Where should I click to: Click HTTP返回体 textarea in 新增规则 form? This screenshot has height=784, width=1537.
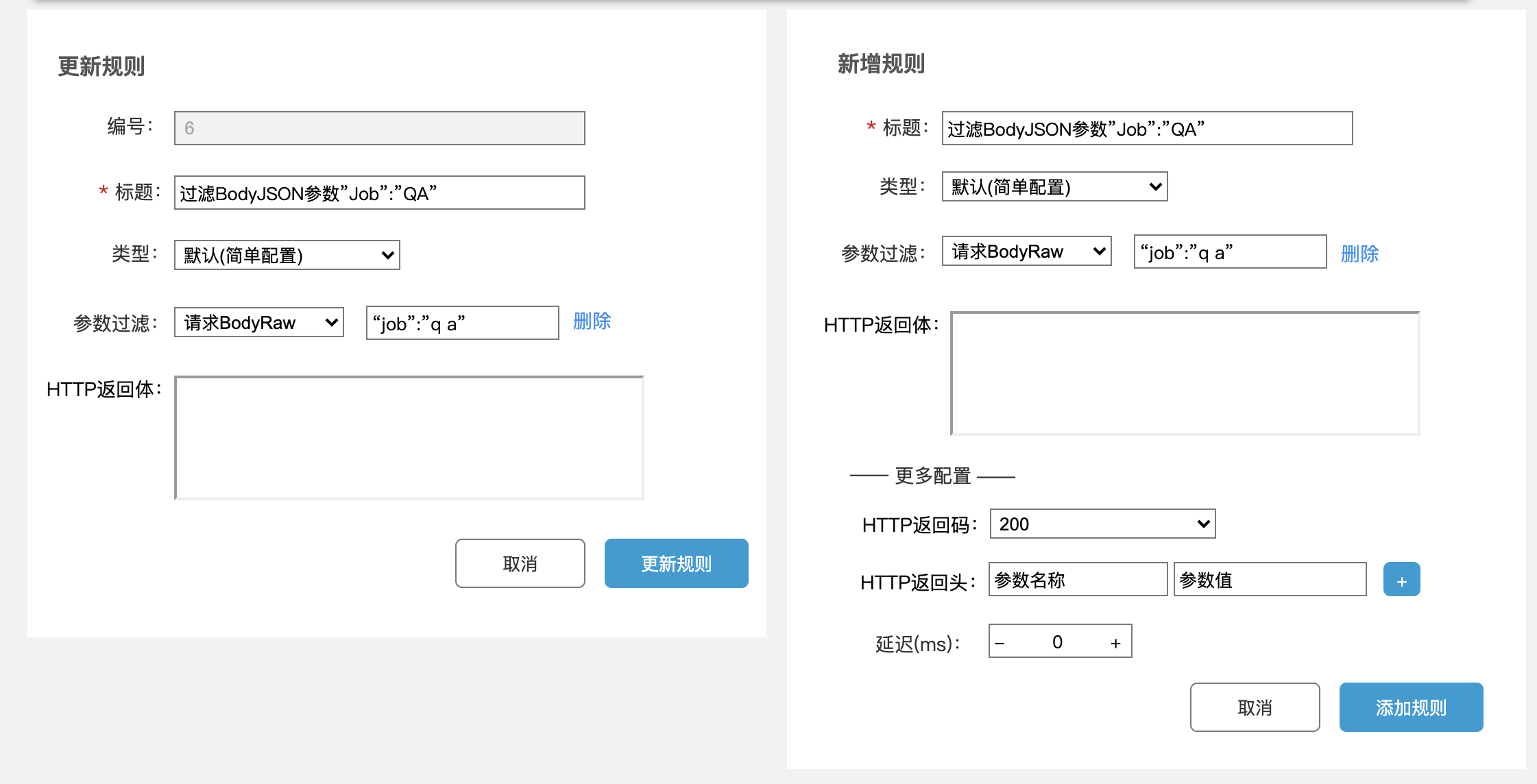(1185, 373)
